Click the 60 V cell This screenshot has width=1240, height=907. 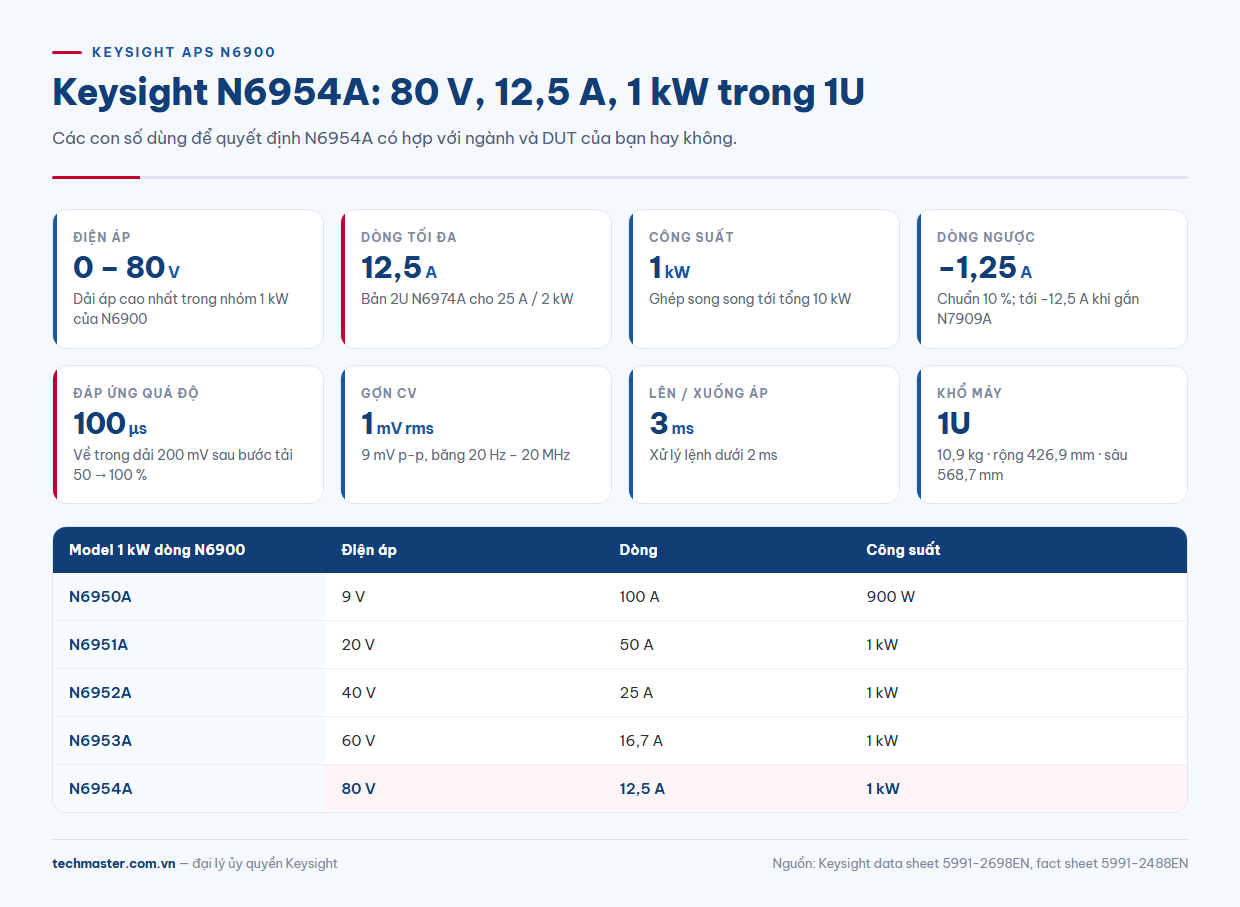click(358, 741)
